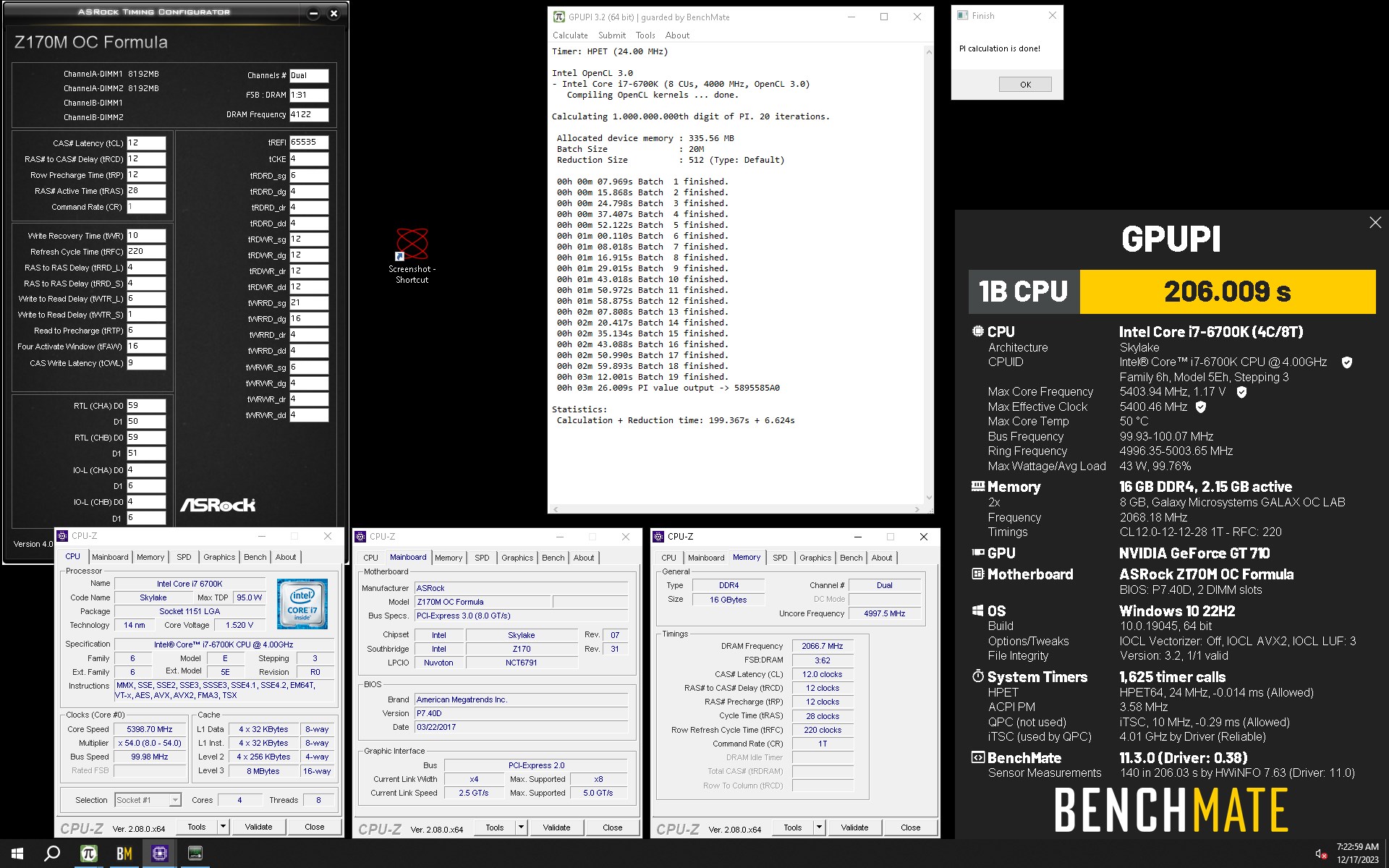Click shield icon beside Max Core Frequency
Viewport: 1389px width, 868px height.
1241,392
